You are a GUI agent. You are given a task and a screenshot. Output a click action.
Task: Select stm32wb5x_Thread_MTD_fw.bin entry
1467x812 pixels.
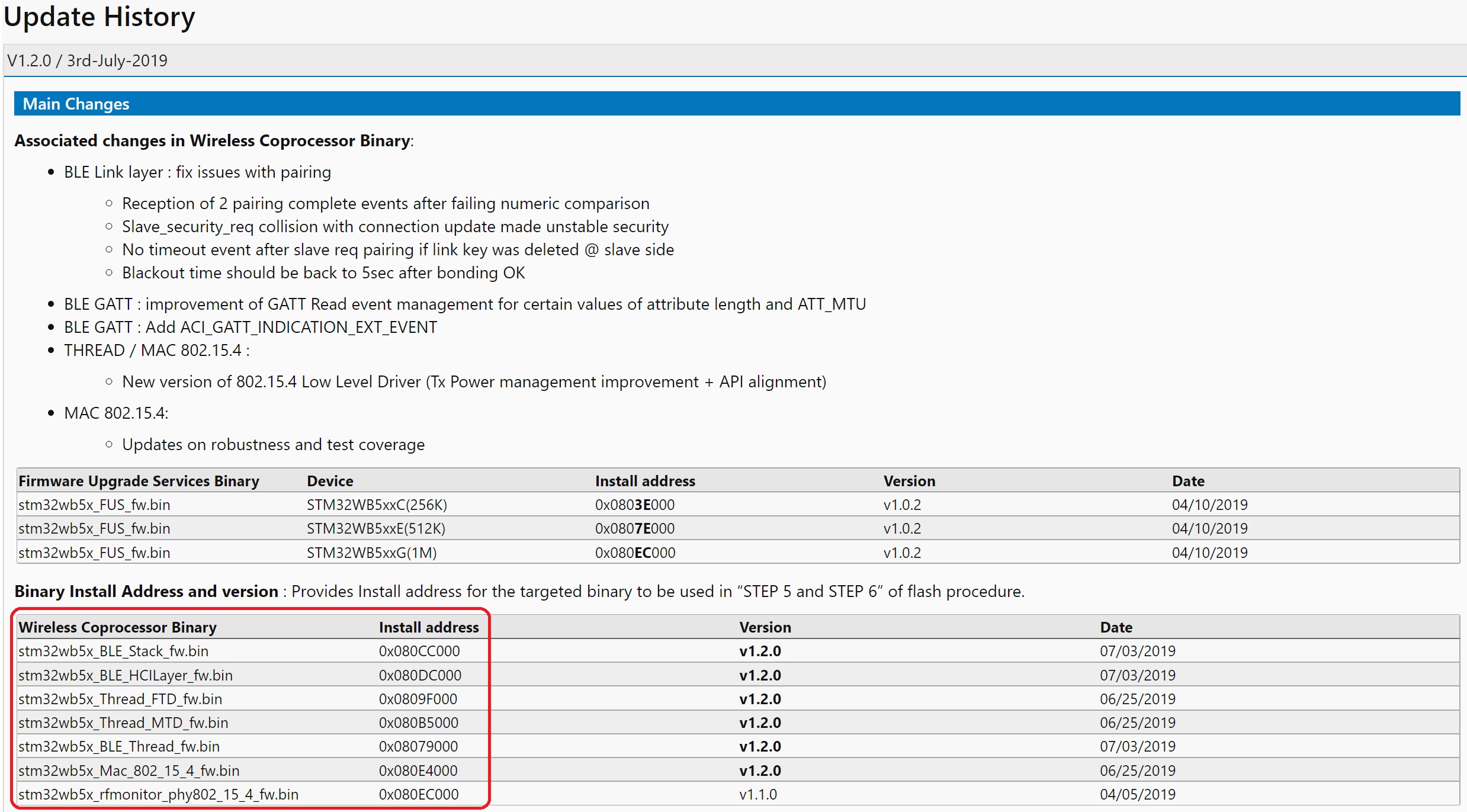[123, 723]
